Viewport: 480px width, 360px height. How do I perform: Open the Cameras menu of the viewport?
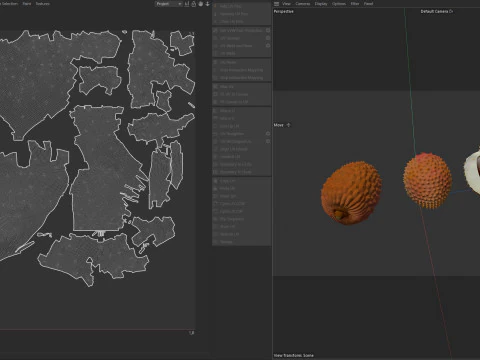[303, 4]
